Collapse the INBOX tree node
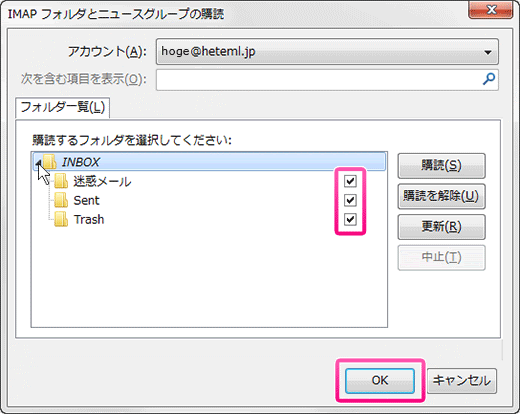 pyautogui.click(x=39, y=163)
